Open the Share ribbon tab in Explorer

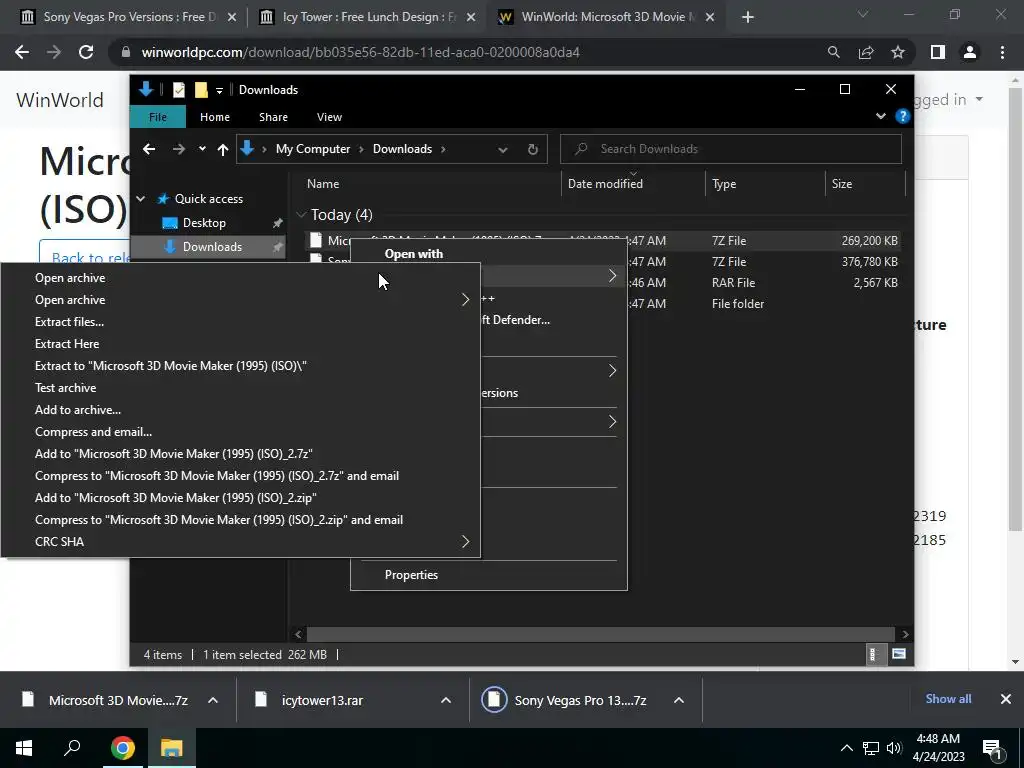tap(273, 117)
